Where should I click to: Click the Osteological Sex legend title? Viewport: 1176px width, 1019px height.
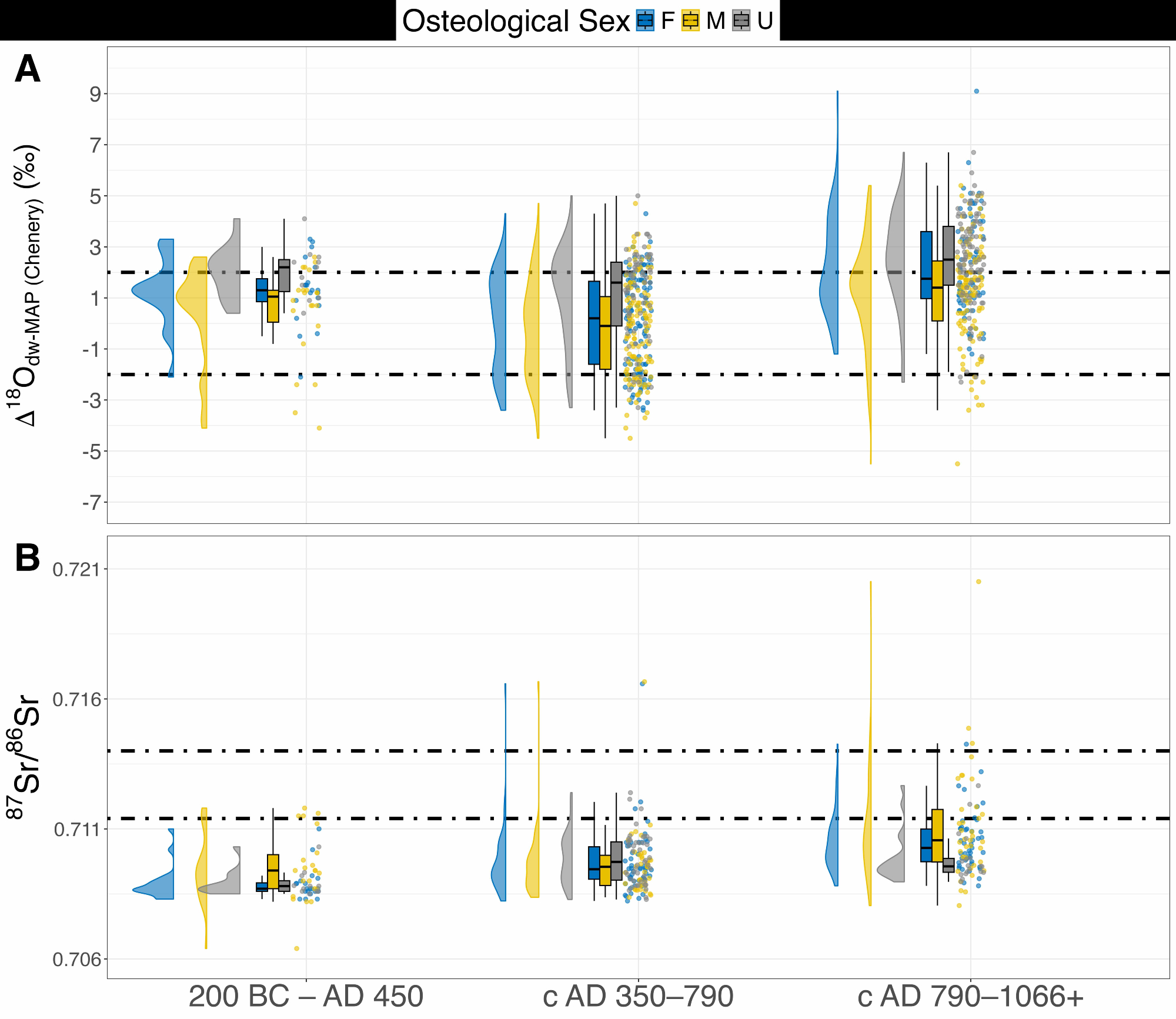(x=516, y=22)
